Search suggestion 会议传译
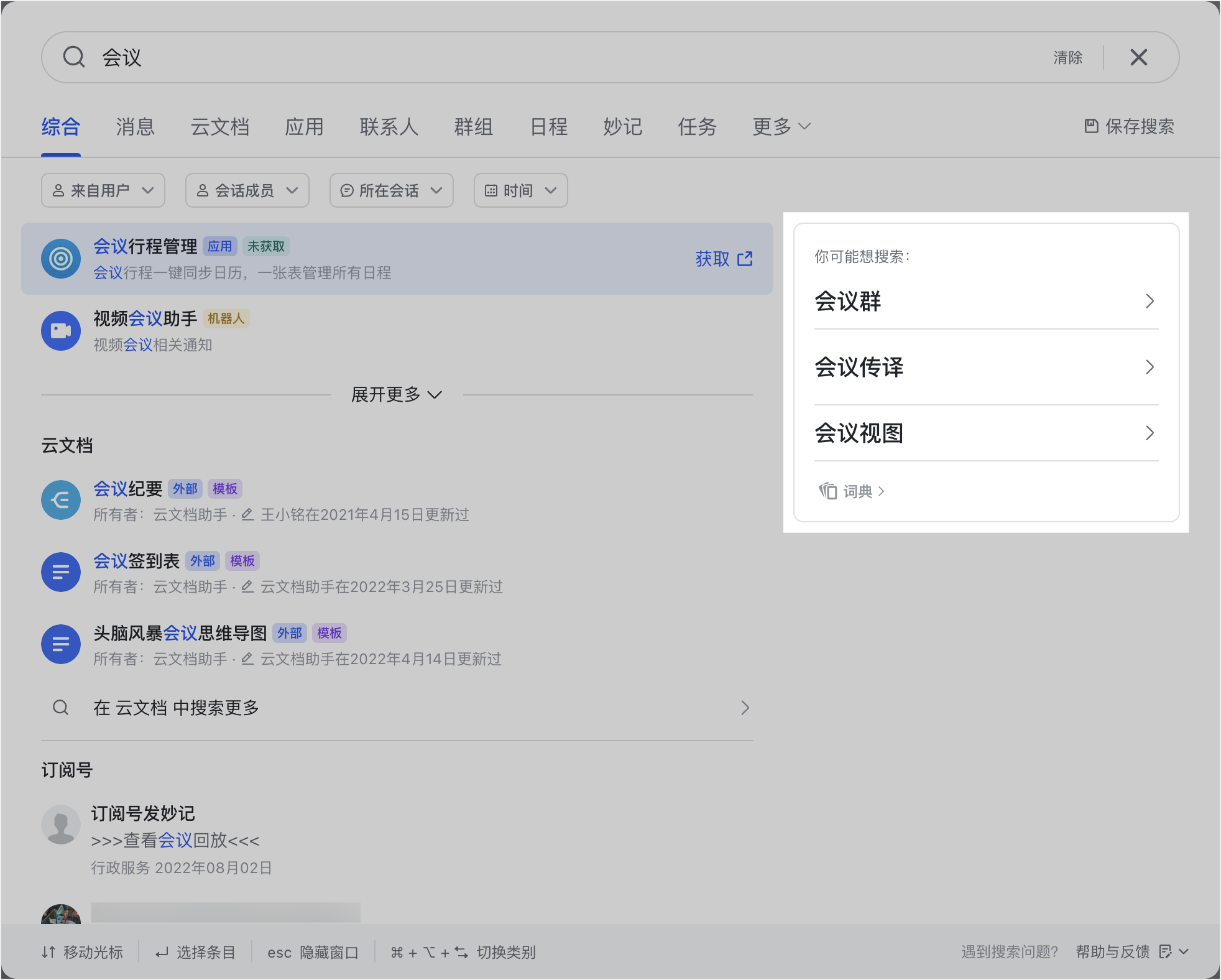The height and width of the screenshot is (980, 1221). [x=859, y=367]
